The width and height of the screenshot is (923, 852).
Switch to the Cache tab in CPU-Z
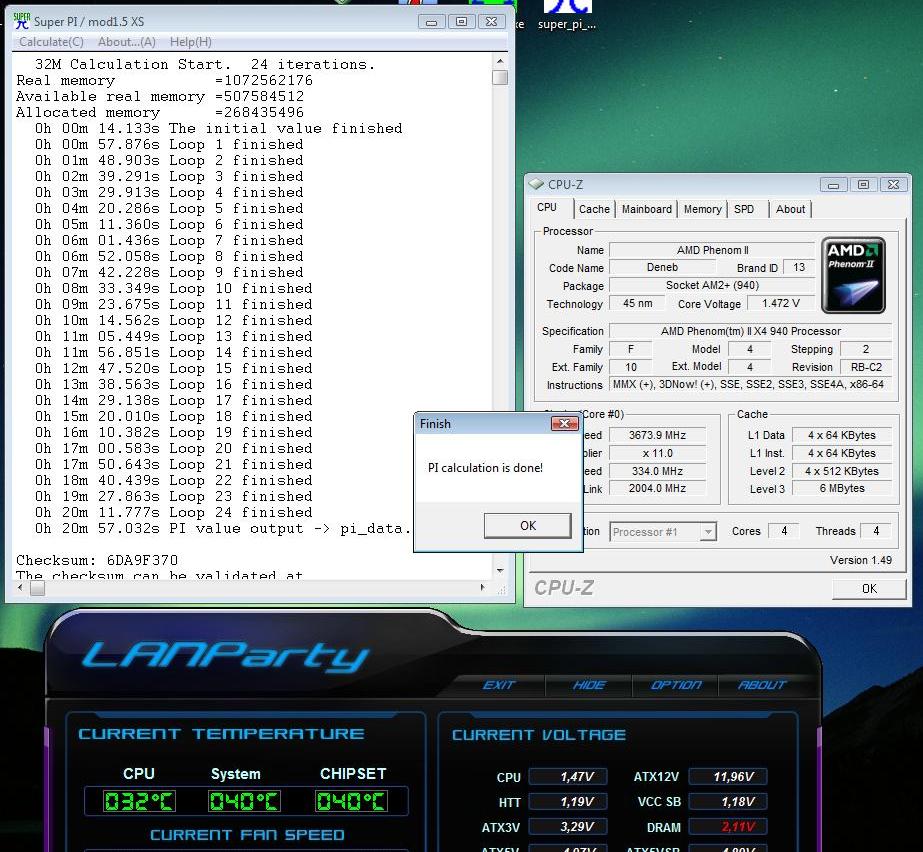pos(594,209)
